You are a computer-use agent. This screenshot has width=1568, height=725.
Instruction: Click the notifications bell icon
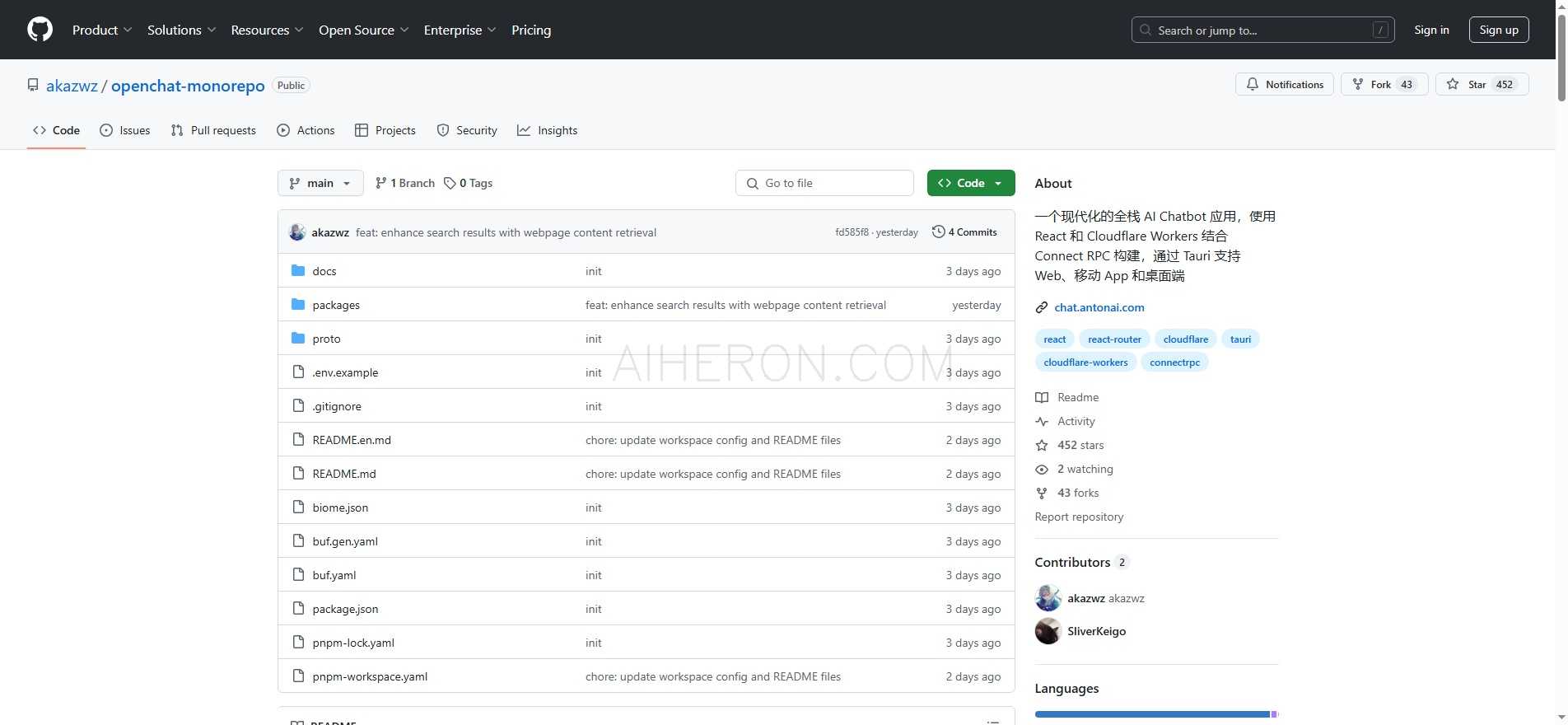[x=1253, y=84]
